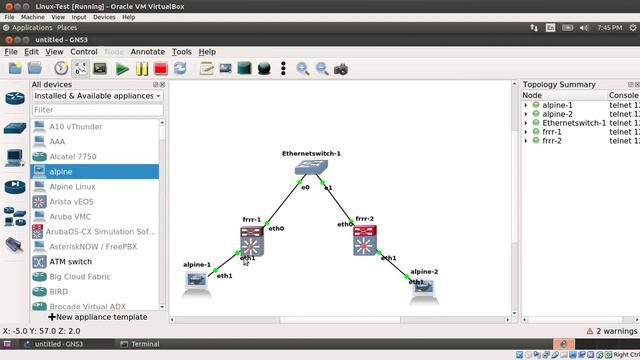This screenshot has width=640, height=360.
Task: Take a screenshot with camera icon
Action: point(341,69)
